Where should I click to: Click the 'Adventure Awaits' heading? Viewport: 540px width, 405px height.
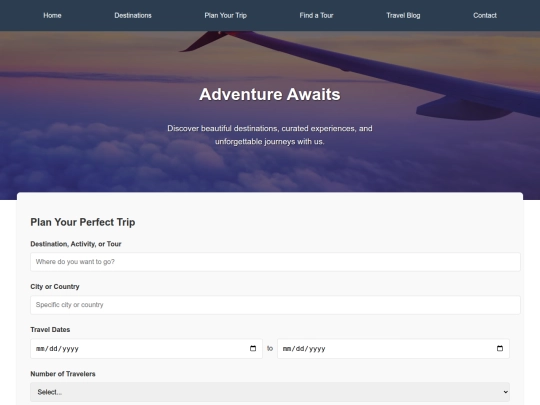tap(270, 94)
